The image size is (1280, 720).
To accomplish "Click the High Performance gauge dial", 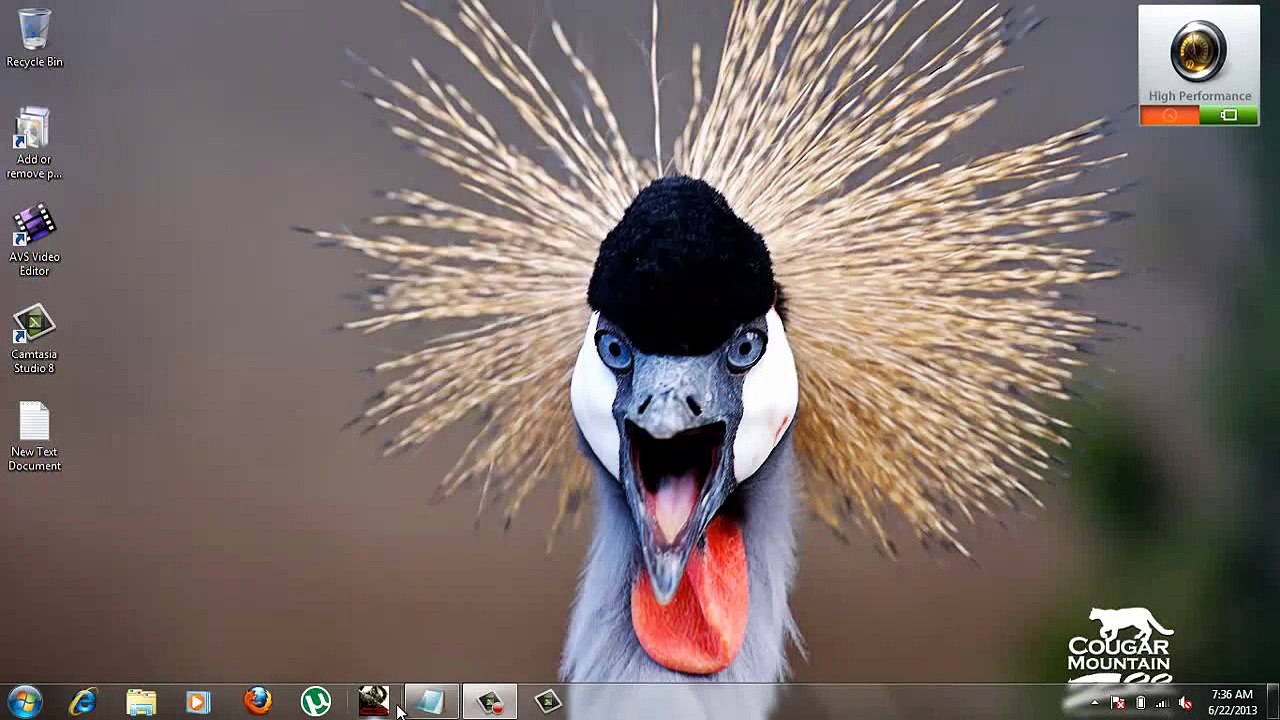I will click(1198, 52).
